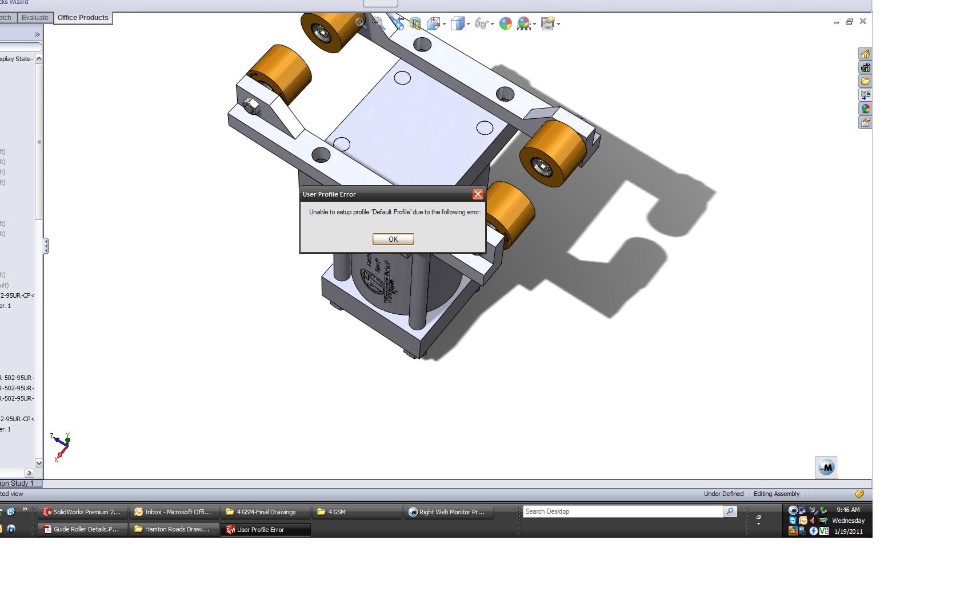Click the View Settings monitor icon
This screenshot has width=960, height=600.
tap(549, 24)
